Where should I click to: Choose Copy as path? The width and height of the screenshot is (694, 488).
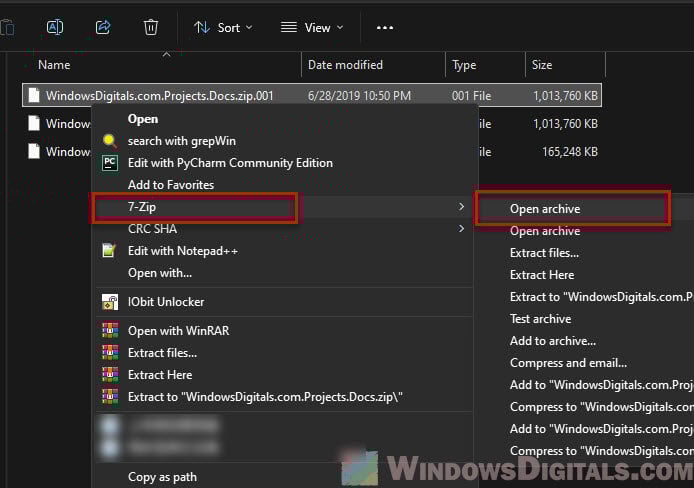click(x=162, y=477)
